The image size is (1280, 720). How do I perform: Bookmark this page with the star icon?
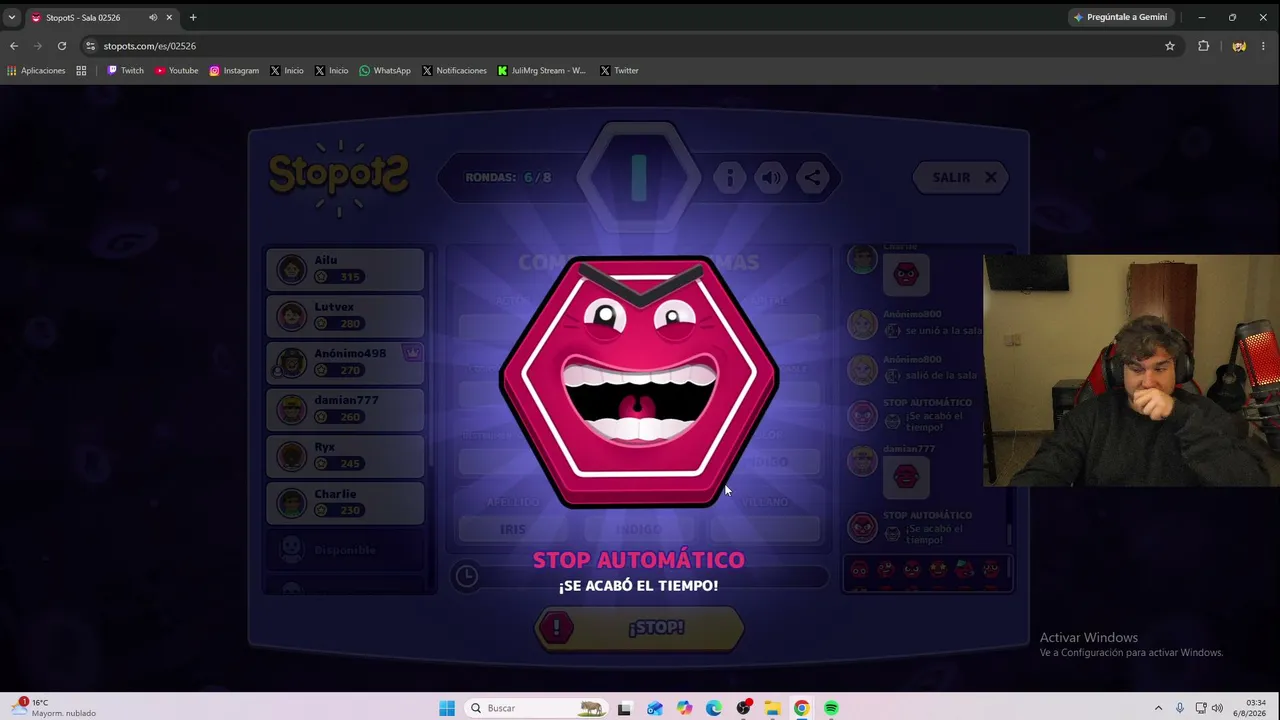(x=1170, y=46)
